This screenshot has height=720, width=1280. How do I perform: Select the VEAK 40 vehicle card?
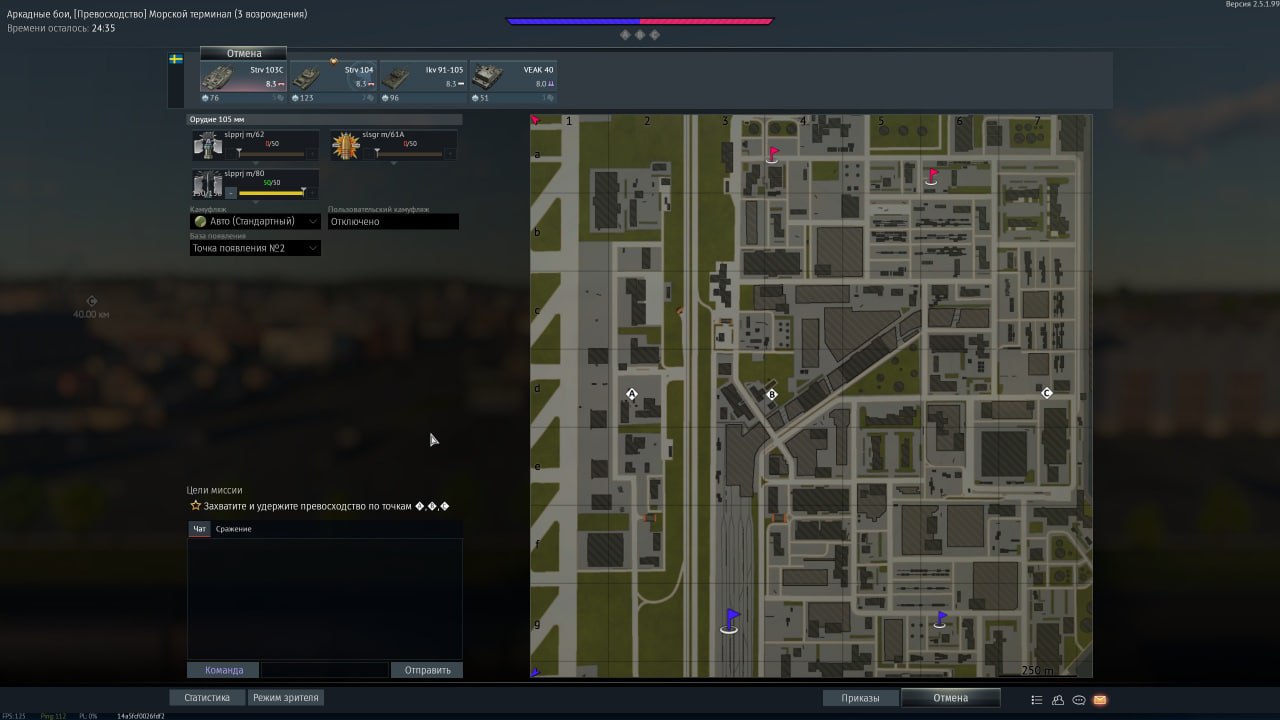click(x=513, y=77)
